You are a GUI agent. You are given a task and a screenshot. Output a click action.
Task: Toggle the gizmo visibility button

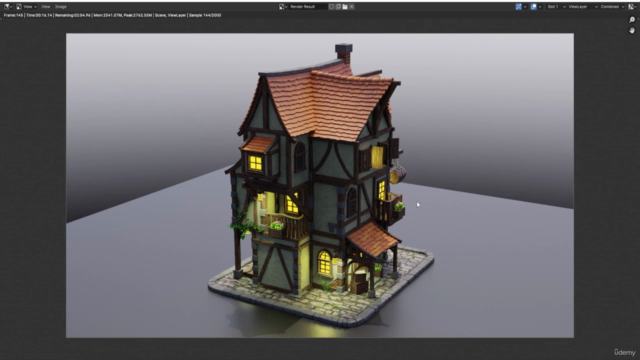[x=518, y=7]
